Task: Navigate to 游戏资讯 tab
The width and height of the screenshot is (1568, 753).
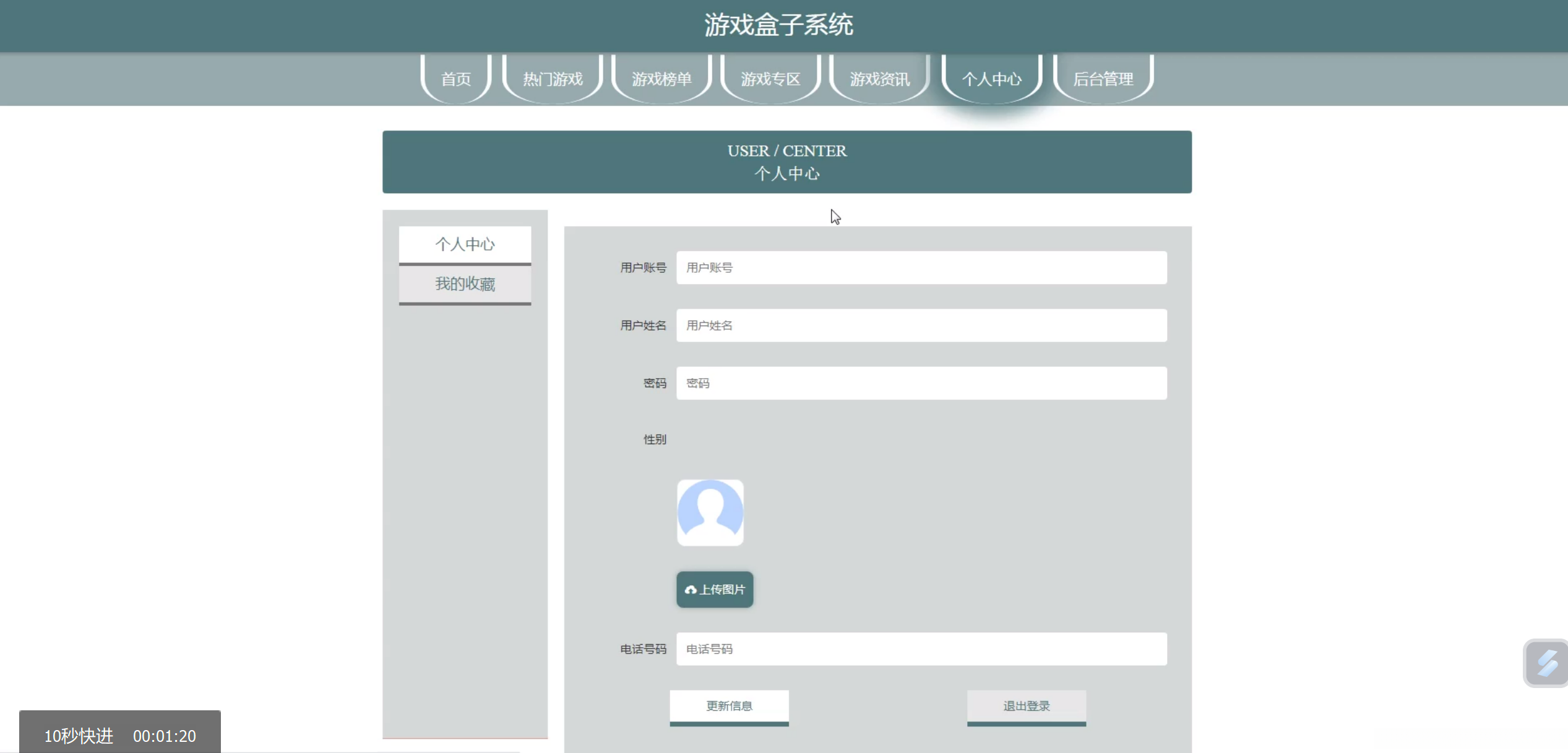Action: (879, 79)
